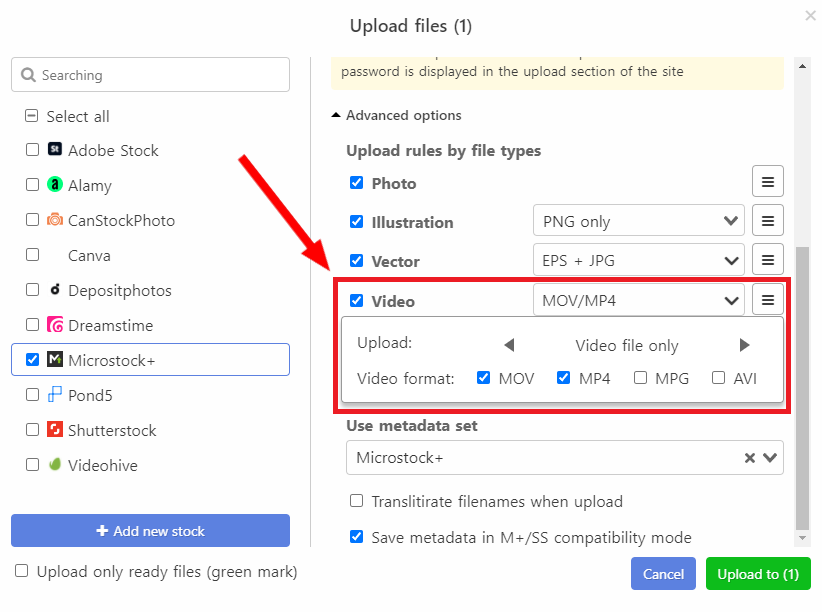Check the Videohive checkbox

(x=33, y=465)
